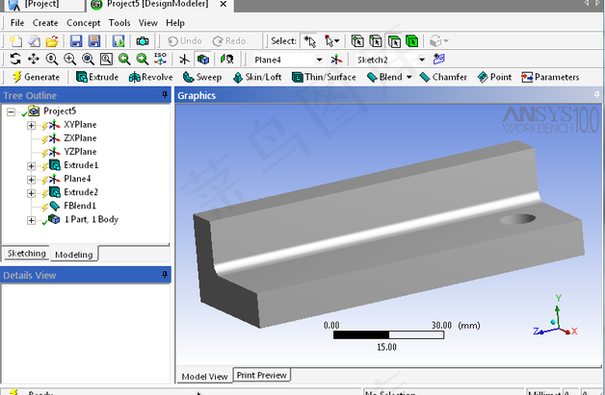Screen dimensions: 605x395
Task: Open the Concept menu
Action: (x=83, y=23)
